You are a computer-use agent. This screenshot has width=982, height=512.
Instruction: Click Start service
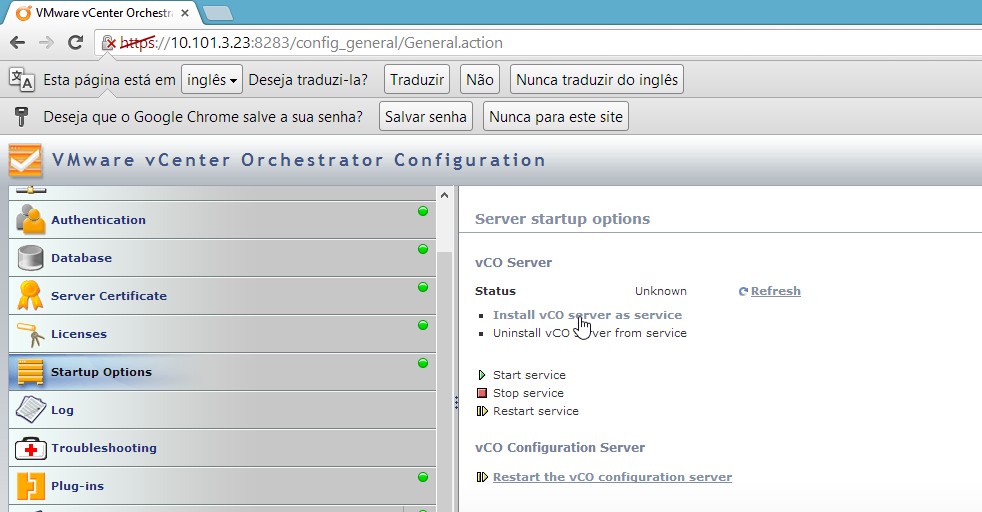528,375
